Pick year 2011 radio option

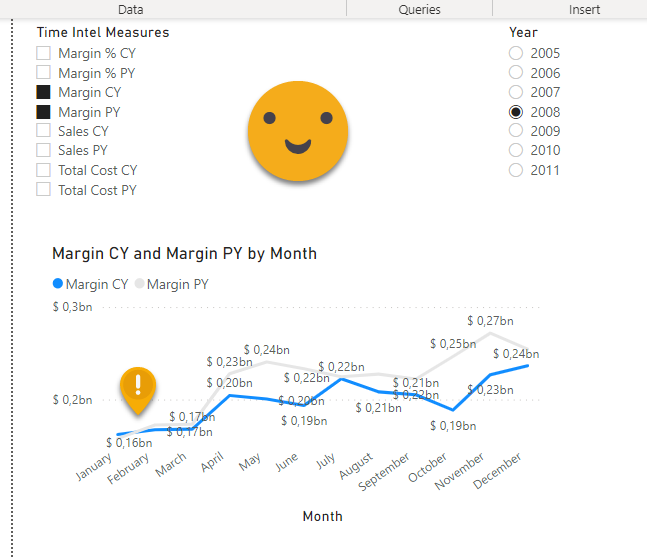click(x=516, y=170)
